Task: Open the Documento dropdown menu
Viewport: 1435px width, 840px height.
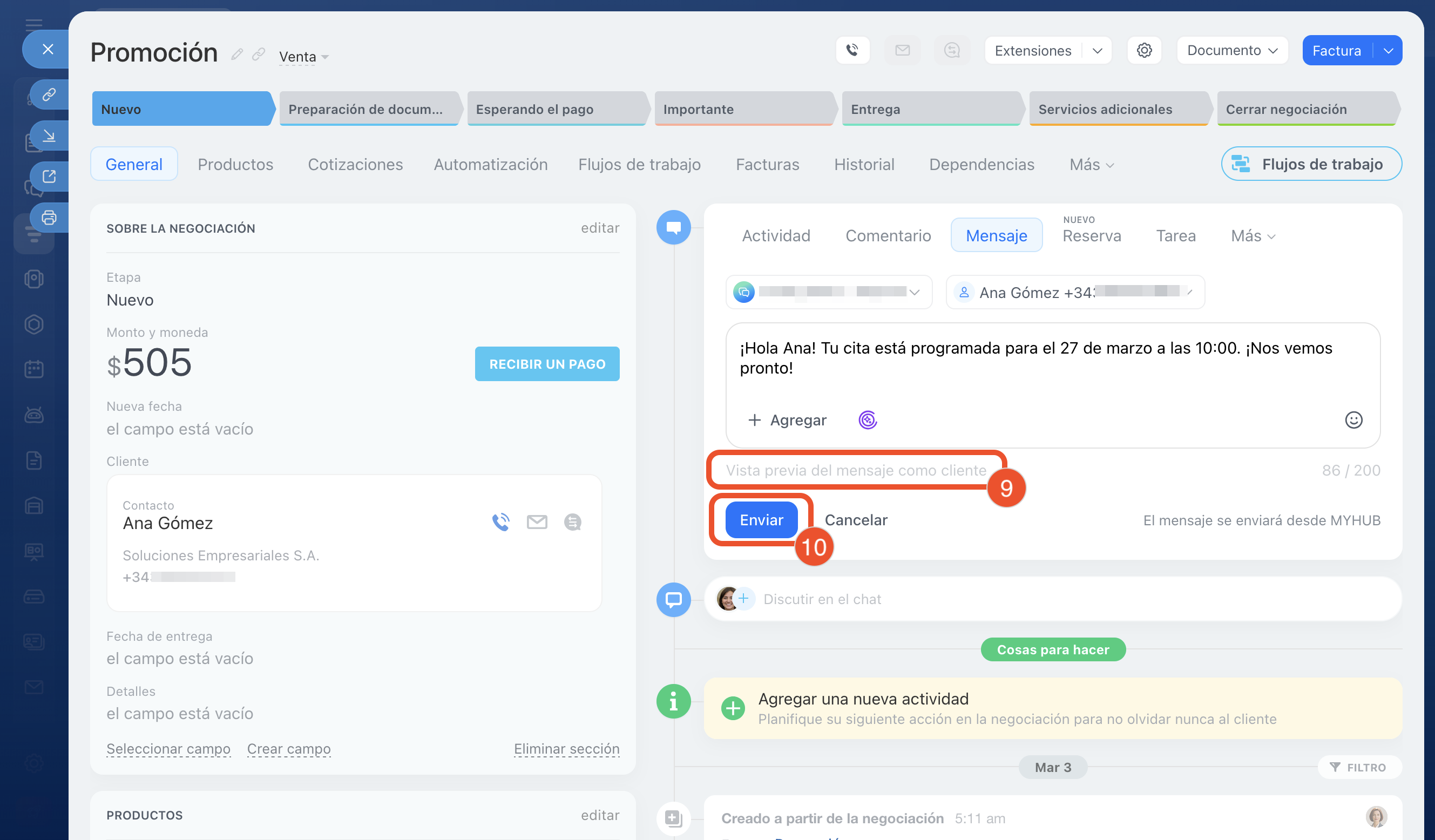Action: coord(1233,51)
